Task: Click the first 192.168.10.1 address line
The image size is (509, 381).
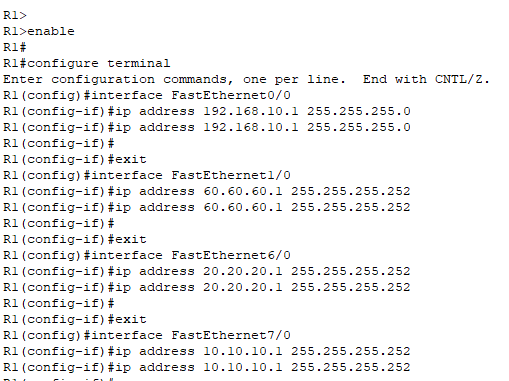Action: pos(207,111)
